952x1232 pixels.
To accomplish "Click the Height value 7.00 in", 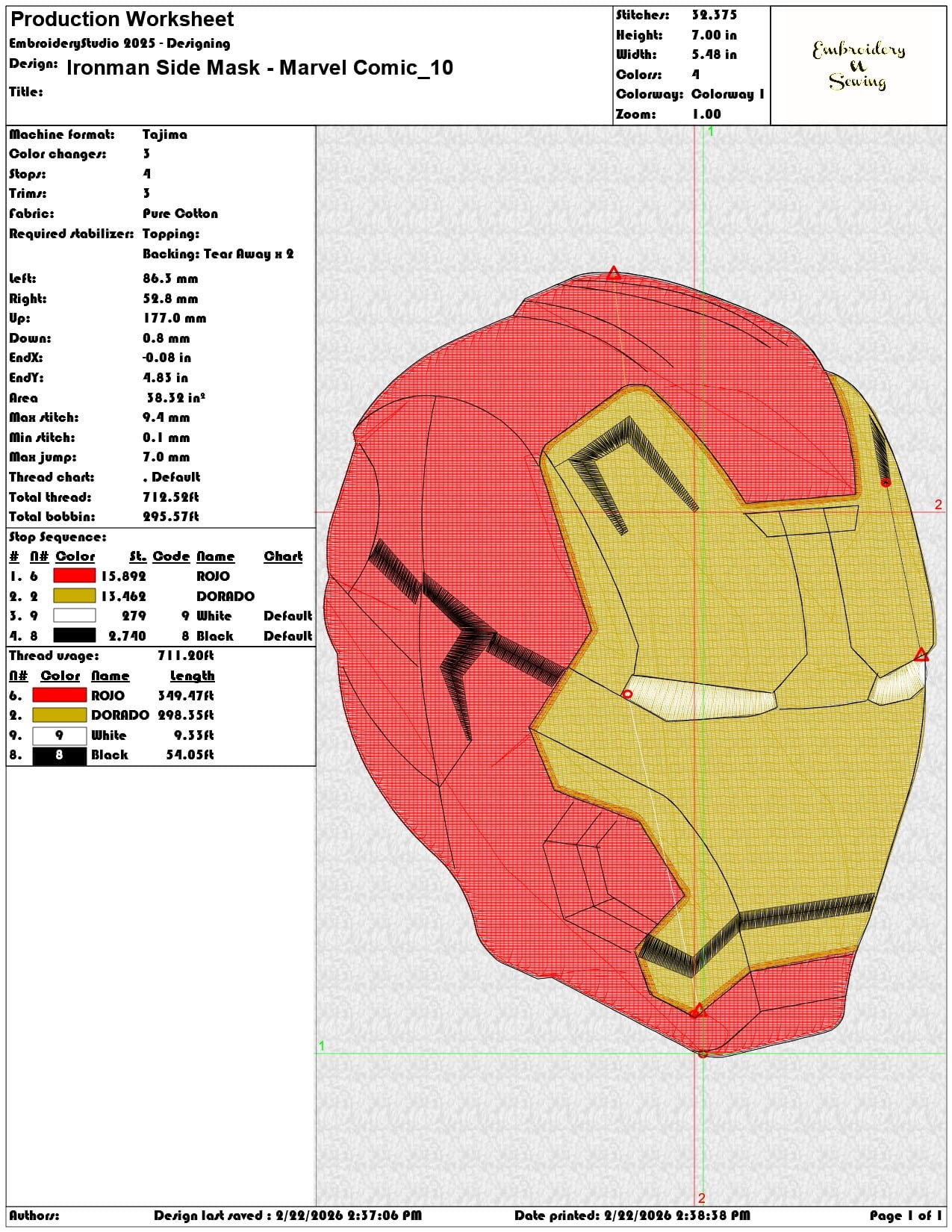I will click(715, 35).
